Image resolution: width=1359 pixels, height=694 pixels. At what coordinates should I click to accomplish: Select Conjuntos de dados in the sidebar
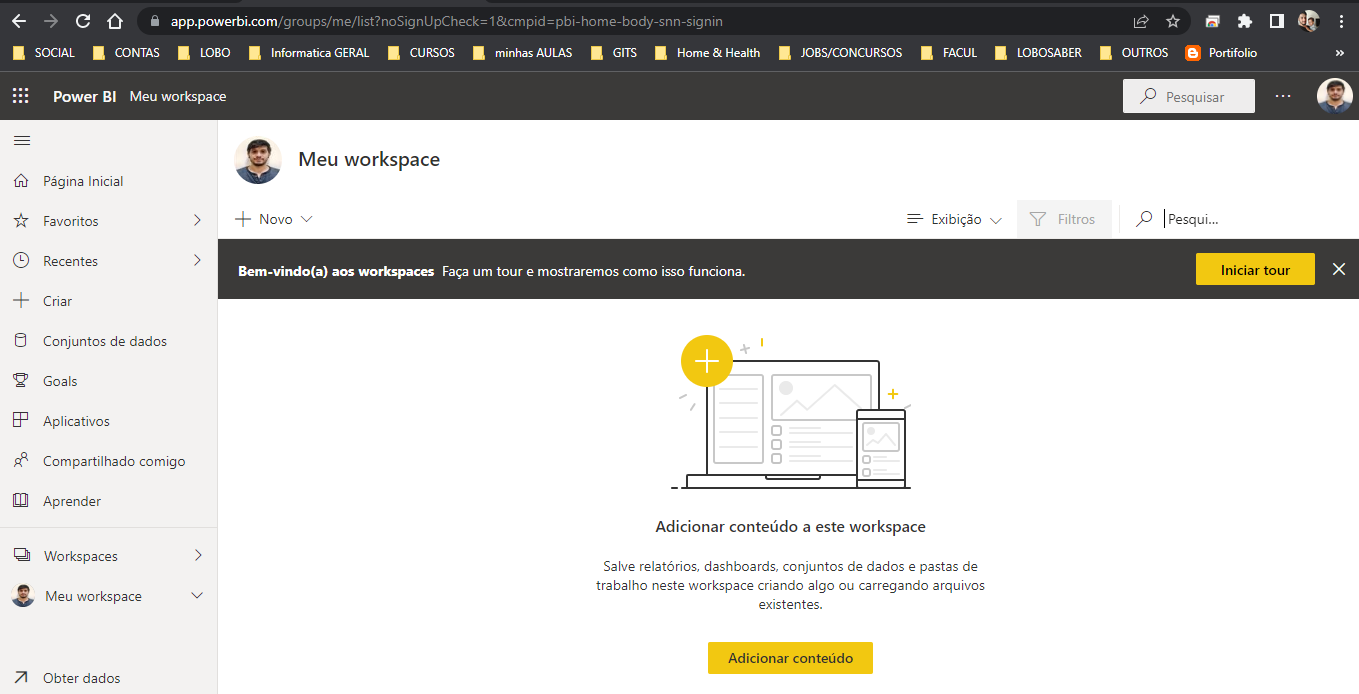tap(105, 340)
